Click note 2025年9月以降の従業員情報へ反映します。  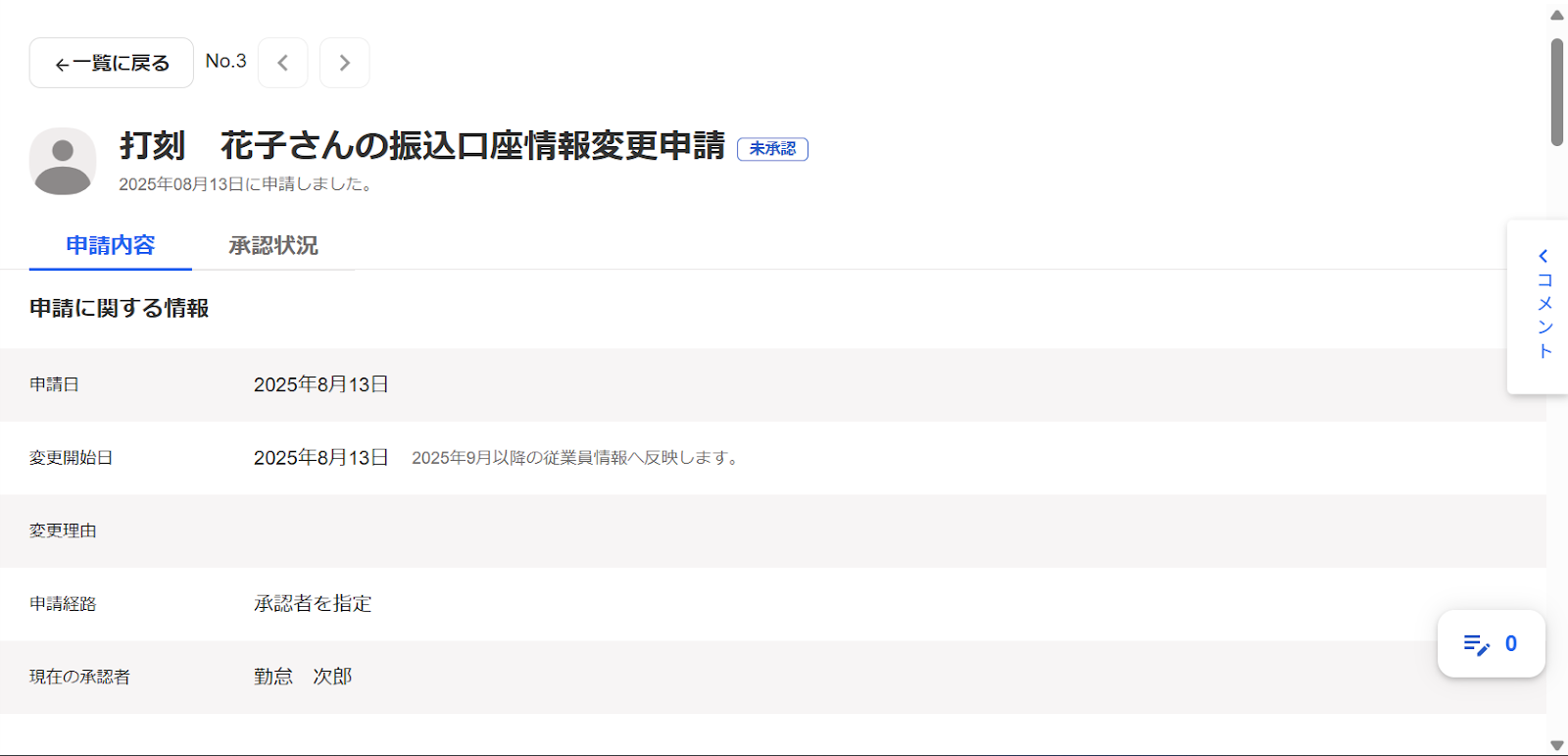click(577, 458)
